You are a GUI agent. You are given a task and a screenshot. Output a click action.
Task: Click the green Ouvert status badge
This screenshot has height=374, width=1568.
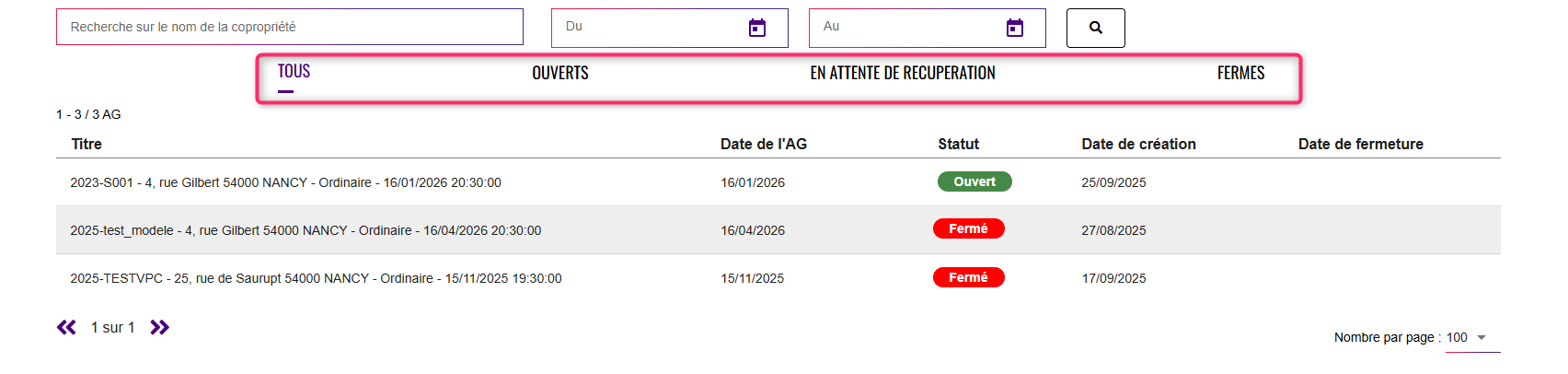point(974,181)
